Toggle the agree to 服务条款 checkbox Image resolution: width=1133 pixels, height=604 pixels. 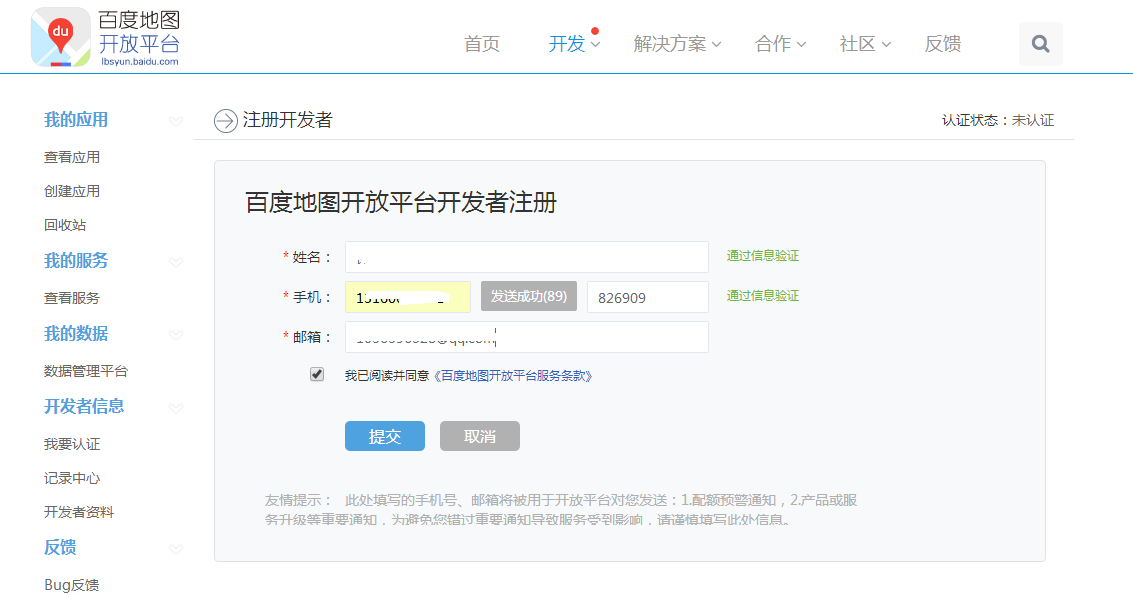click(316, 374)
